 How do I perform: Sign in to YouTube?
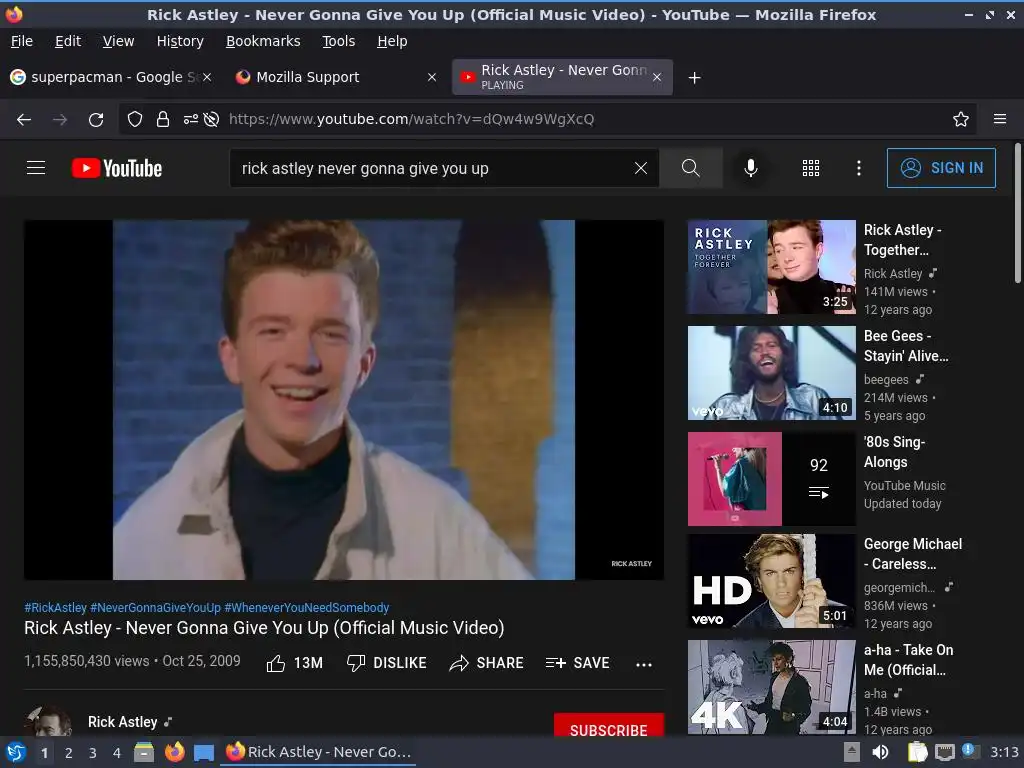coord(941,168)
